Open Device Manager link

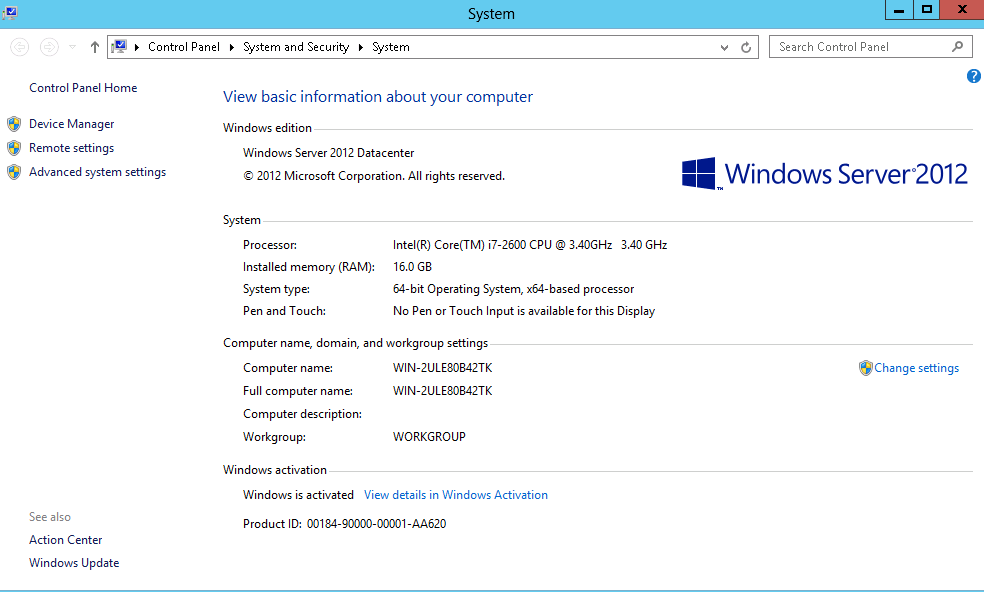click(72, 124)
